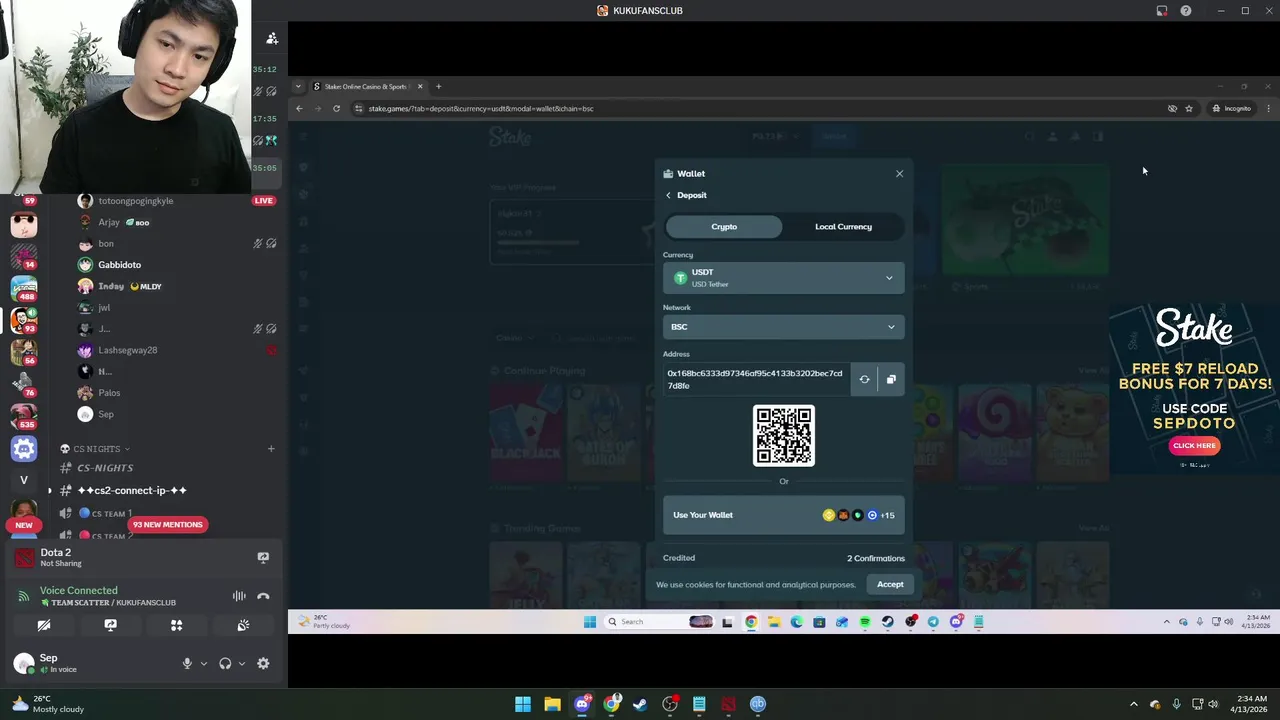The image size is (1280, 720).
Task: Open the members list icon
Action: (272, 39)
